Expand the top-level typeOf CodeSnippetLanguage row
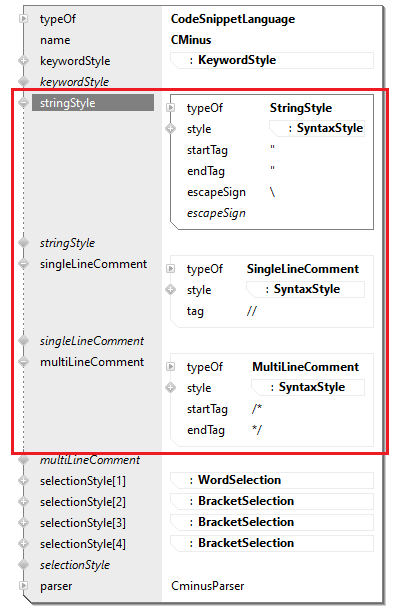Image resolution: width=401 pixels, height=610 pixels. click(x=24, y=18)
